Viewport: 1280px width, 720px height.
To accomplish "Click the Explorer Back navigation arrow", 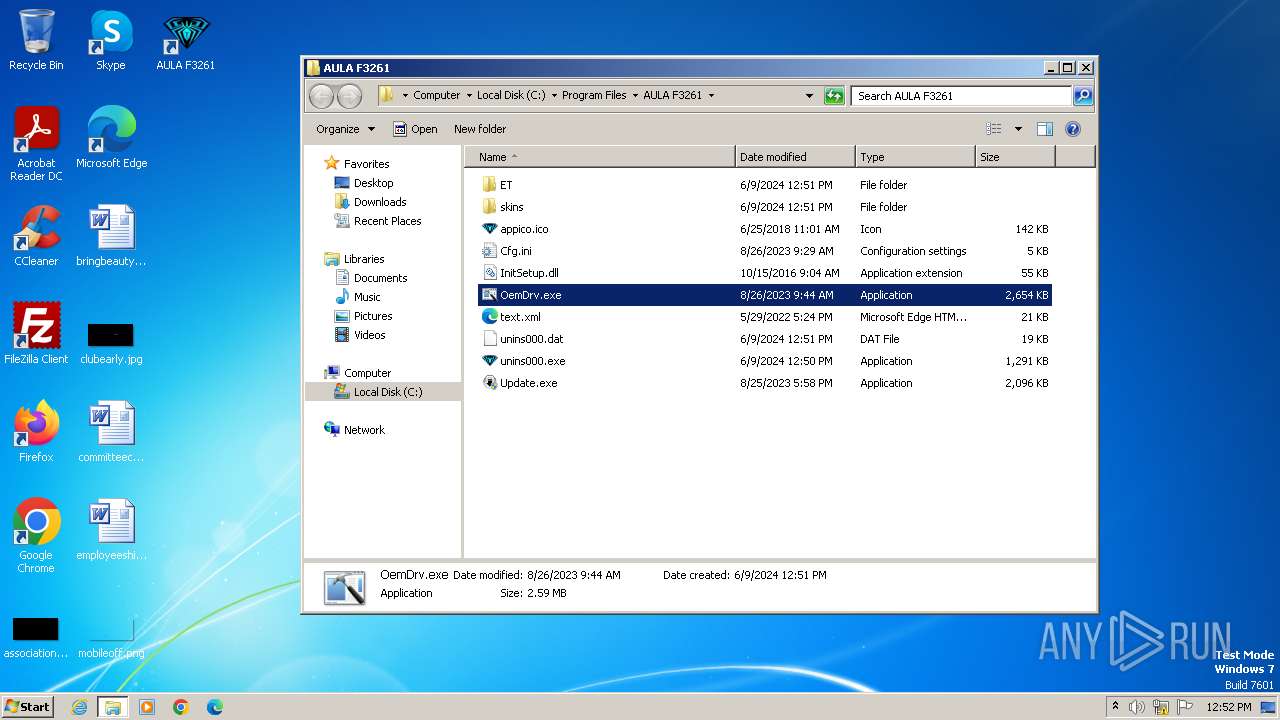I will pos(321,96).
